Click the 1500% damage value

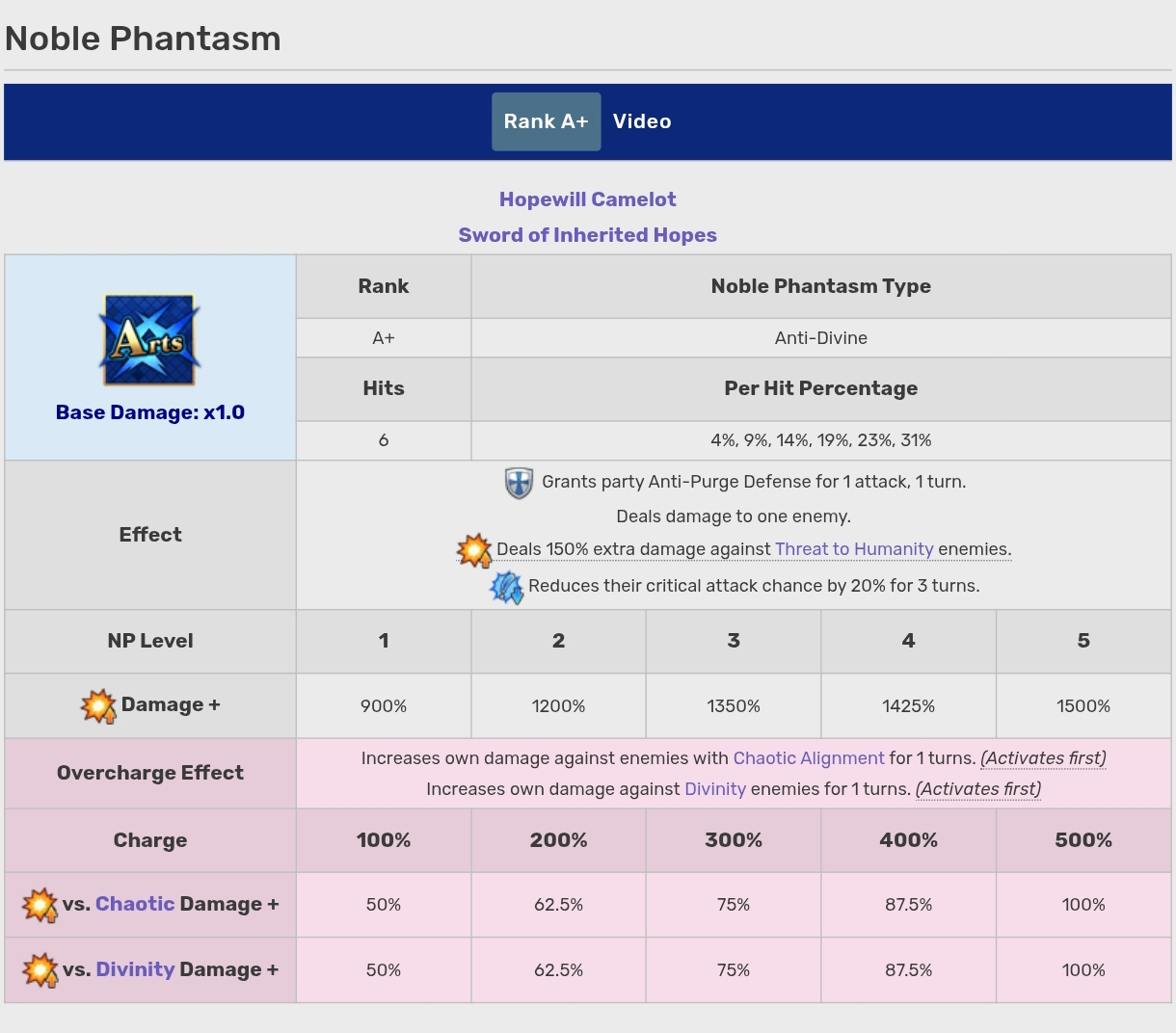tap(1083, 706)
